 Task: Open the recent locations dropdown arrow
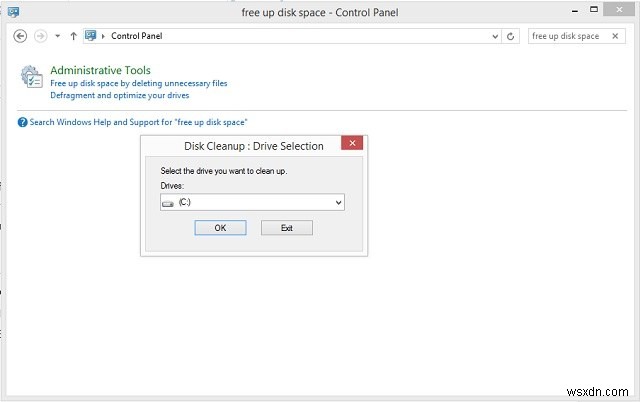click(x=58, y=36)
